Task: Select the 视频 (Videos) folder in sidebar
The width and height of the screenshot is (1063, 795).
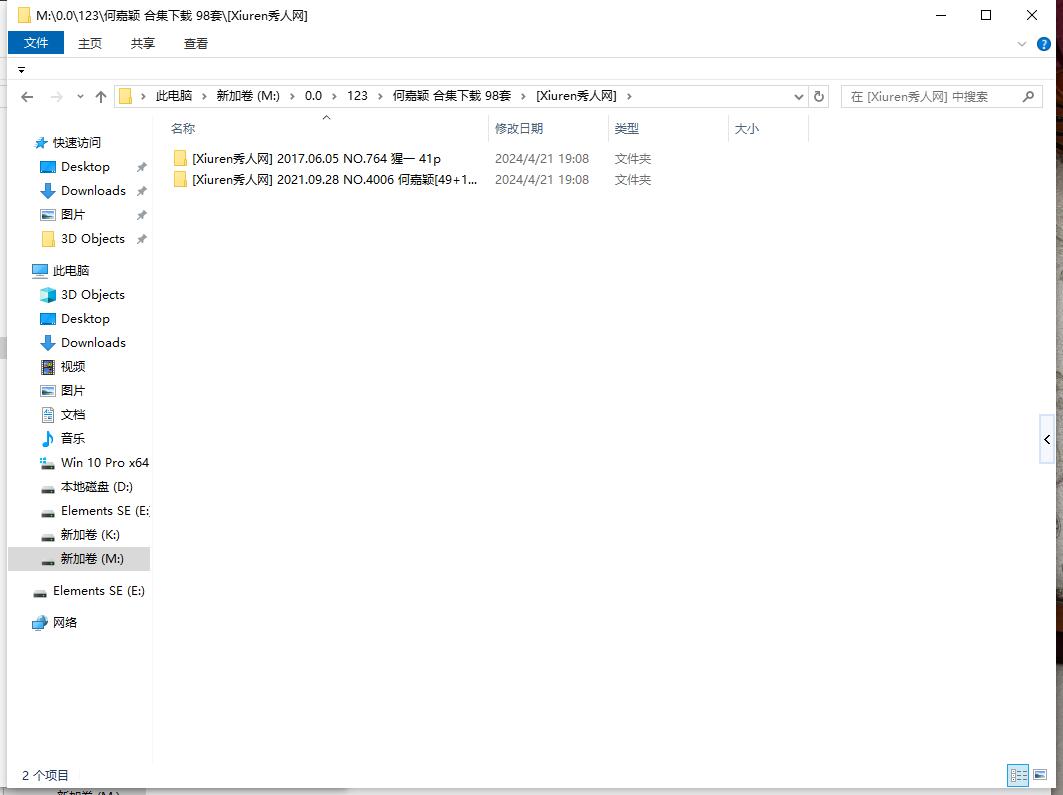Action: pyautogui.click(x=73, y=367)
